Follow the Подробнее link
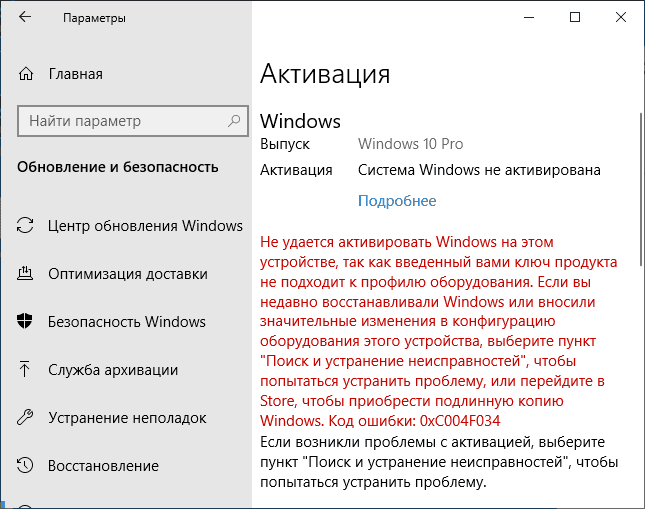The width and height of the screenshot is (645, 509). click(397, 201)
